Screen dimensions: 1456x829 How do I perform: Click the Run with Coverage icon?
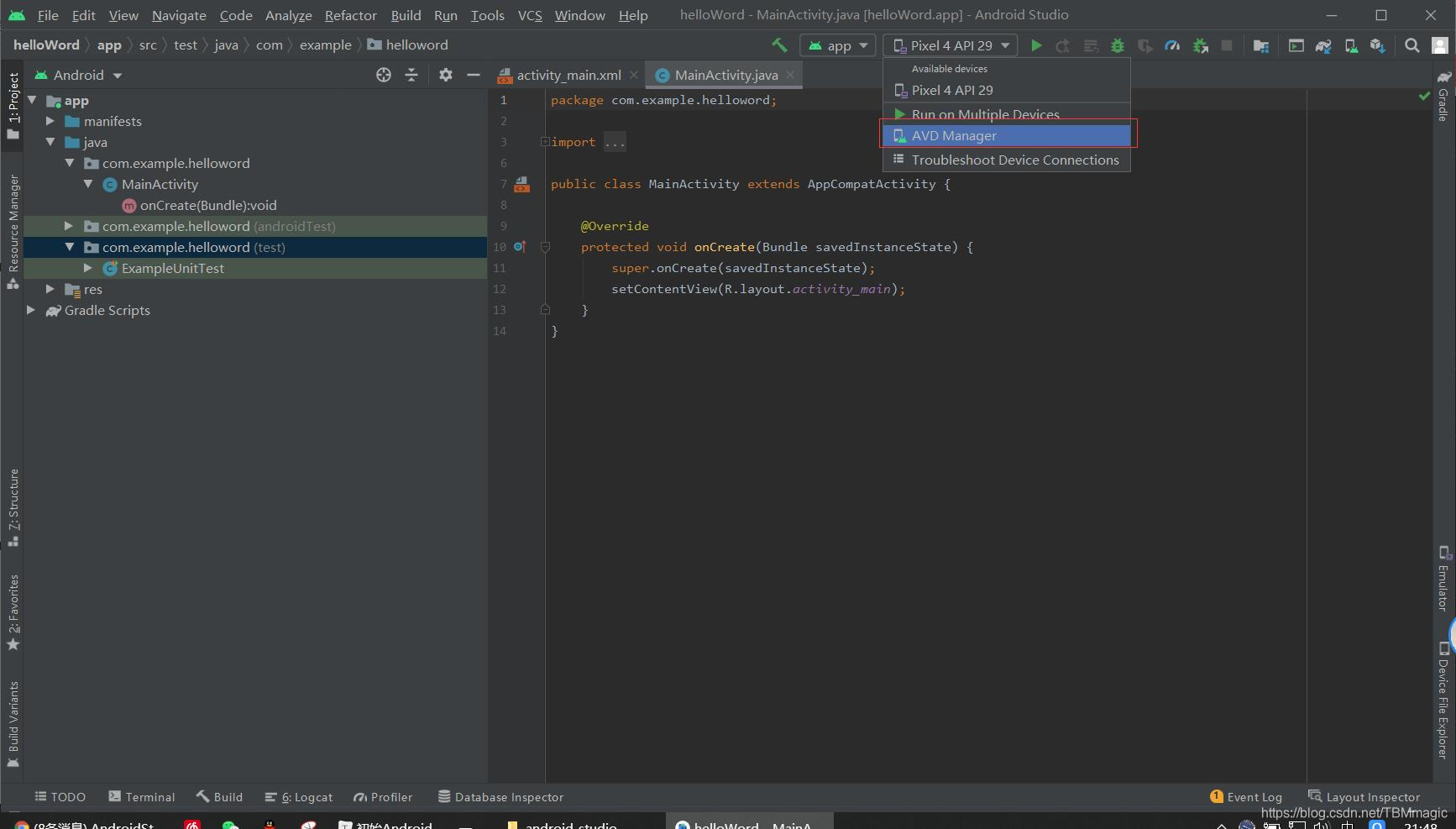tap(1144, 45)
